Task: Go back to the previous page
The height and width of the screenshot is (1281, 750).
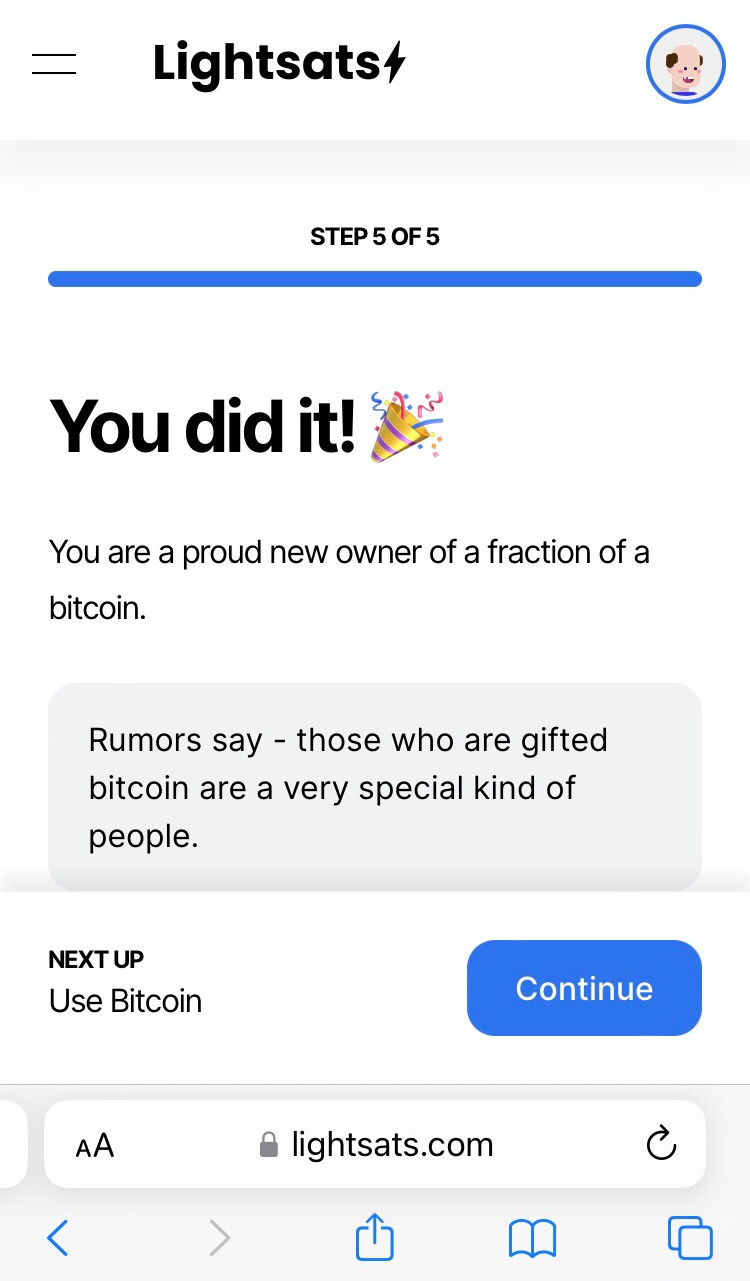Action: click(x=58, y=1240)
